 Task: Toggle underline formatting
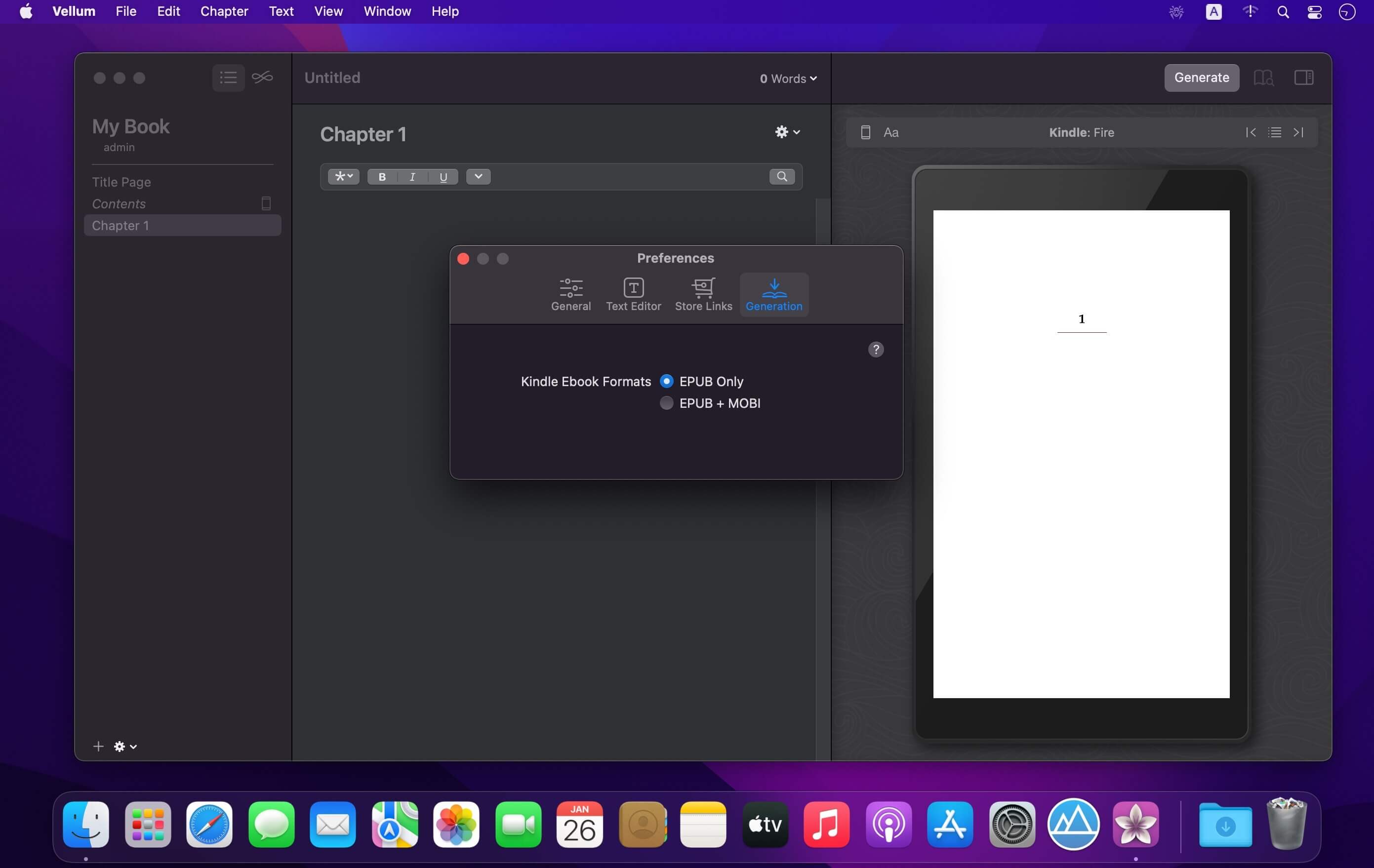443,177
